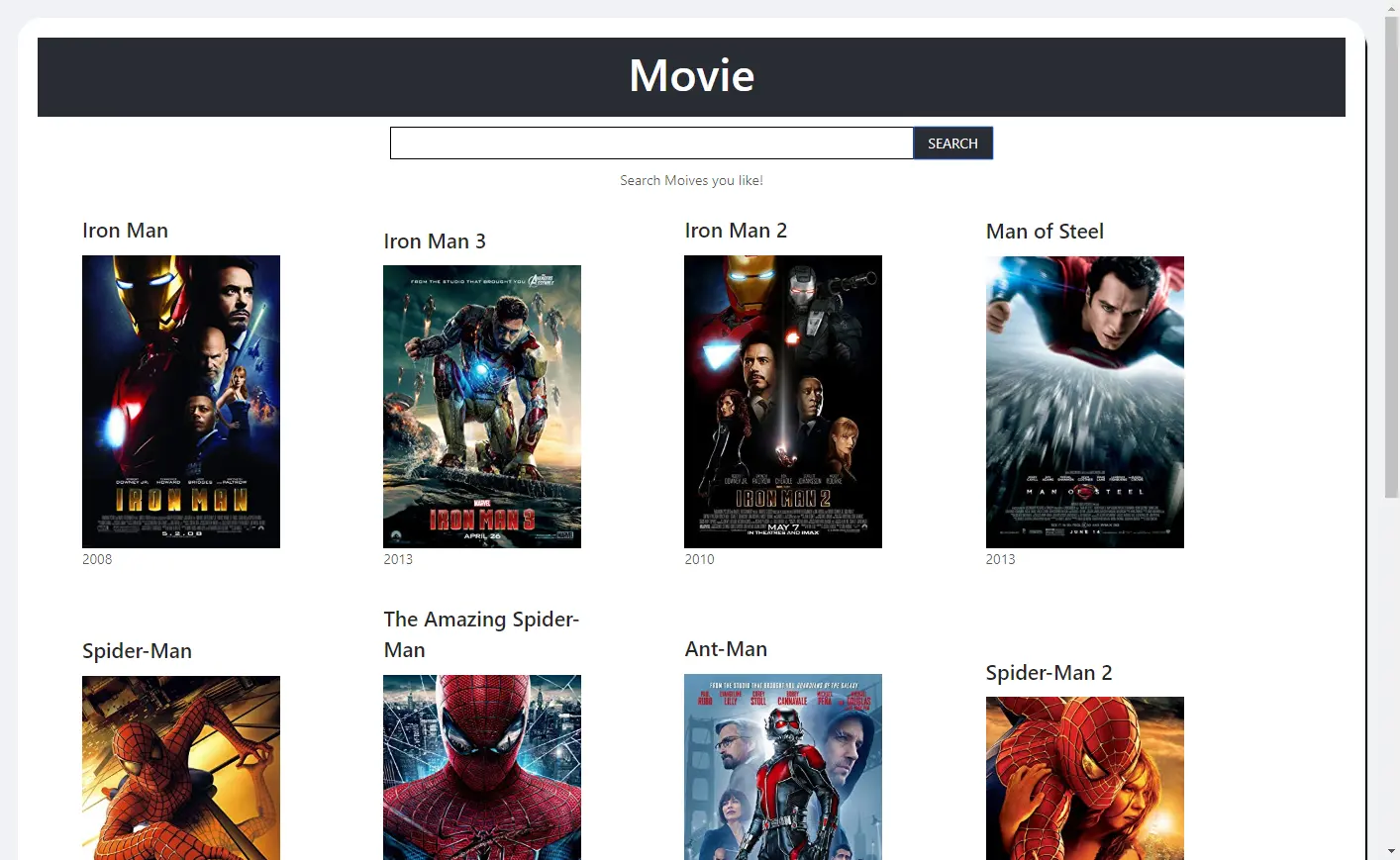This screenshot has height=860, width=1400.
Task: Click the SEARCH button
Action: 952,143
